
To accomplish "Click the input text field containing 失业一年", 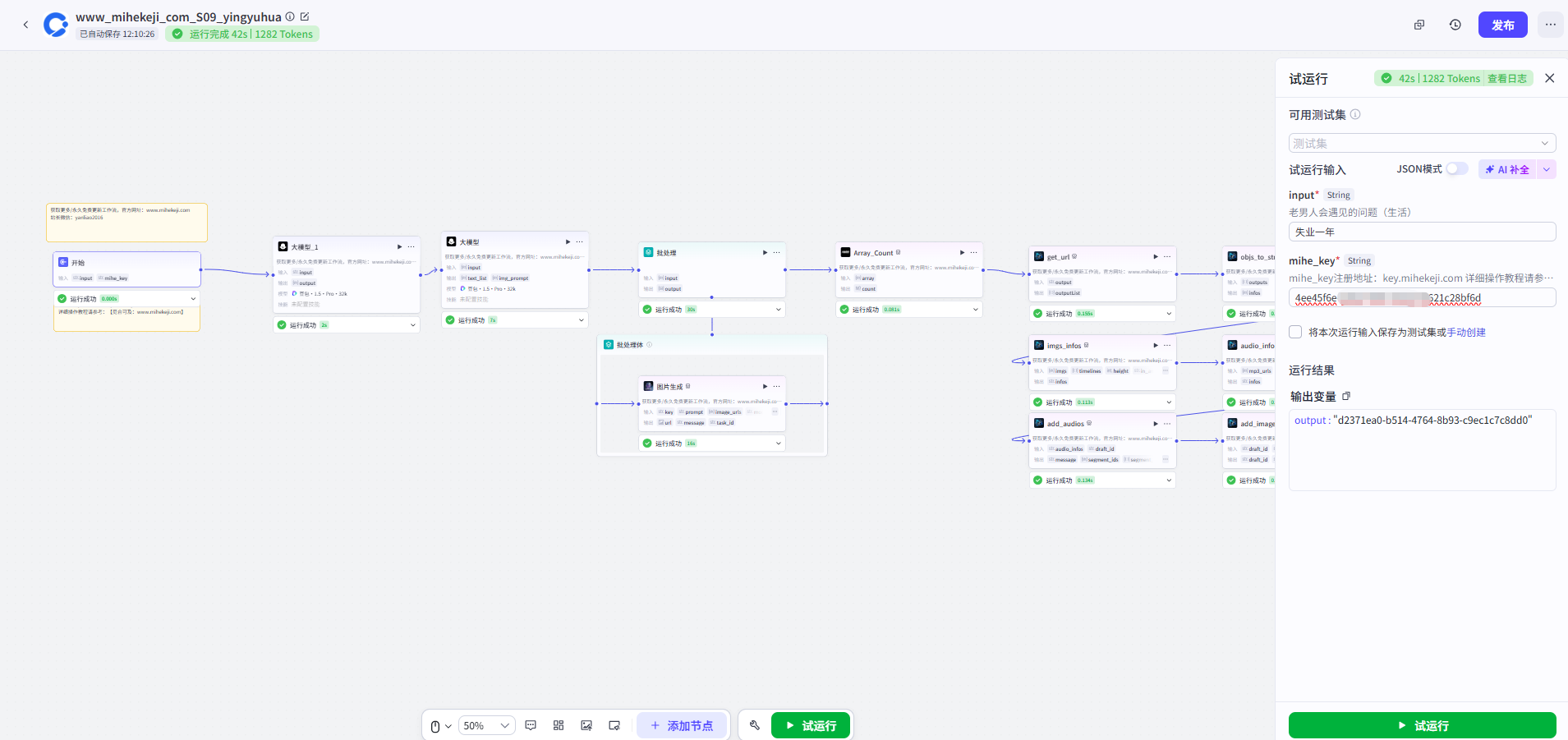I will point(1422,232).
